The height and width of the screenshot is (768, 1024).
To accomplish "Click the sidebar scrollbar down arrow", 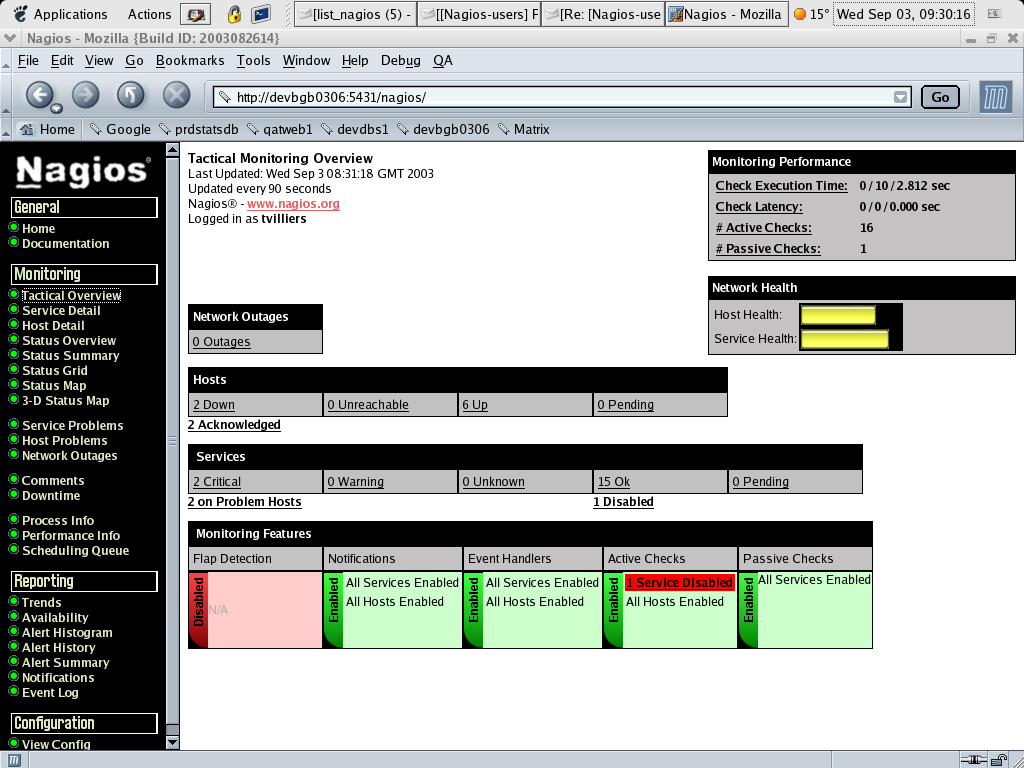I will pyautogui.click(x=172, y=743).
